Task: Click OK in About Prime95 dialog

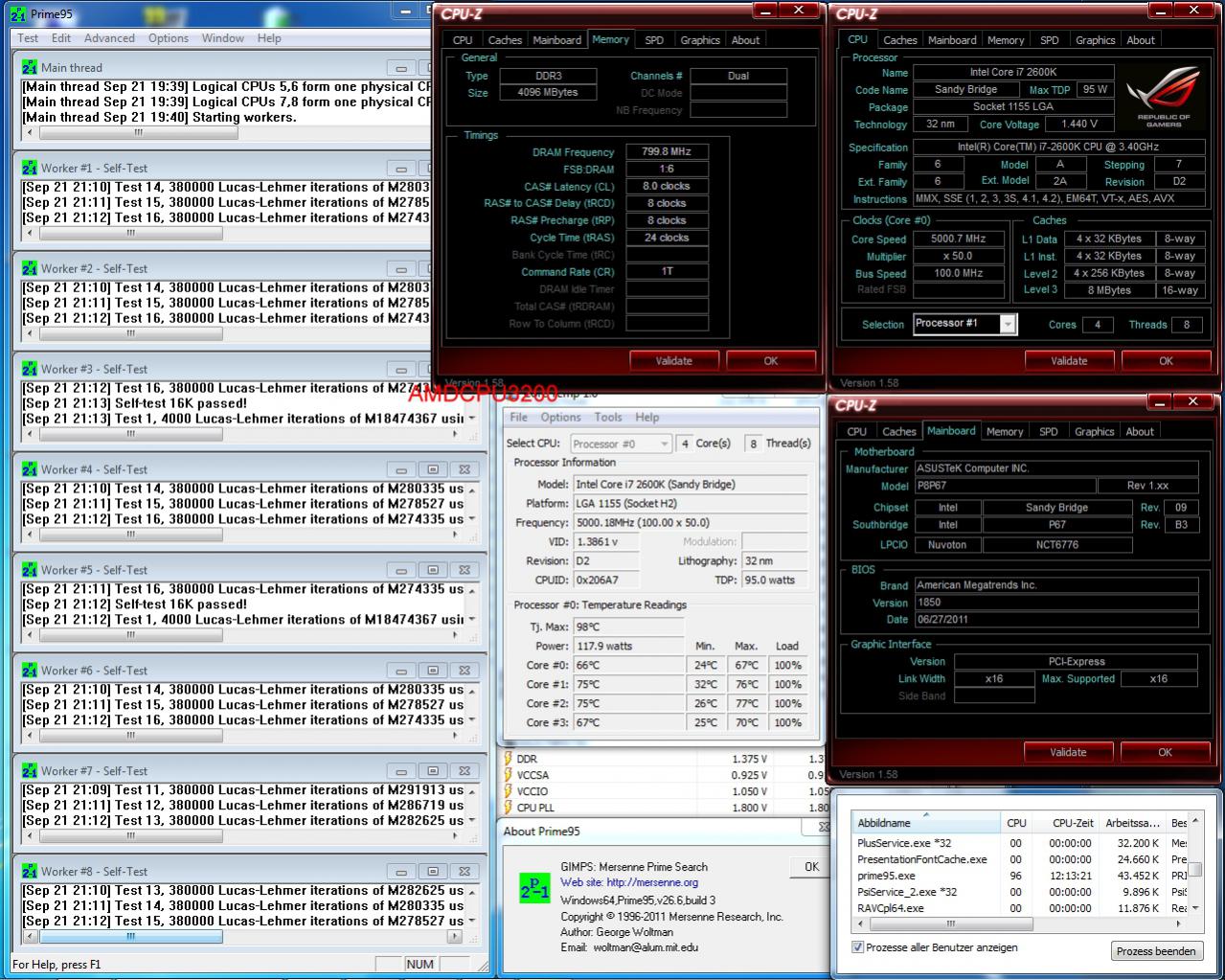Action: [x=811, y=867]
